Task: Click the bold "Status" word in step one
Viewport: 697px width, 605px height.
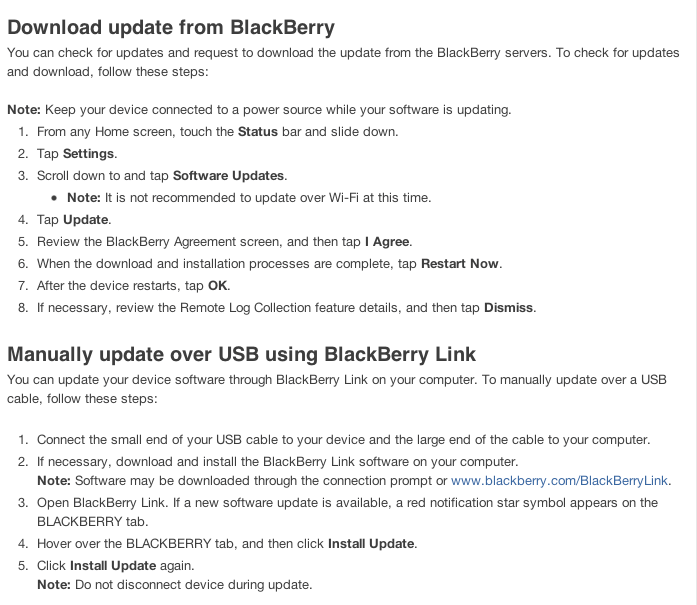Action: coord(258,132)
